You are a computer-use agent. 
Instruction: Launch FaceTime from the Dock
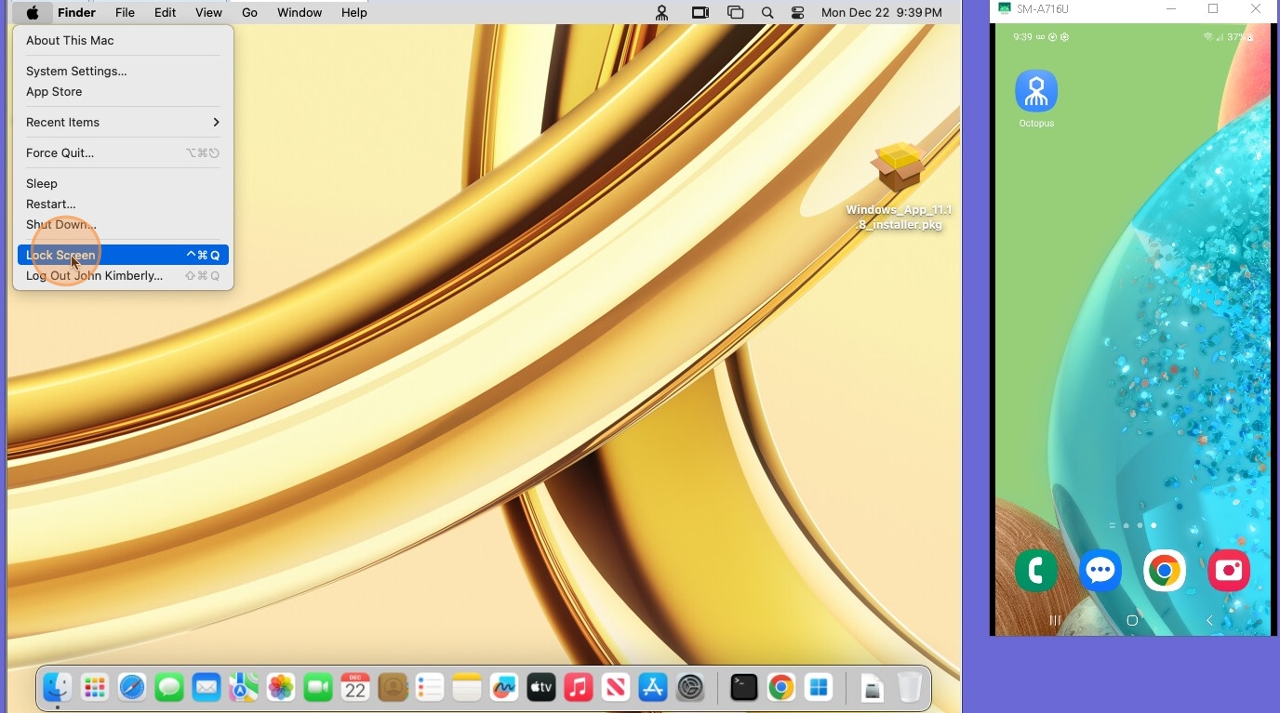[x=318, y=687]
